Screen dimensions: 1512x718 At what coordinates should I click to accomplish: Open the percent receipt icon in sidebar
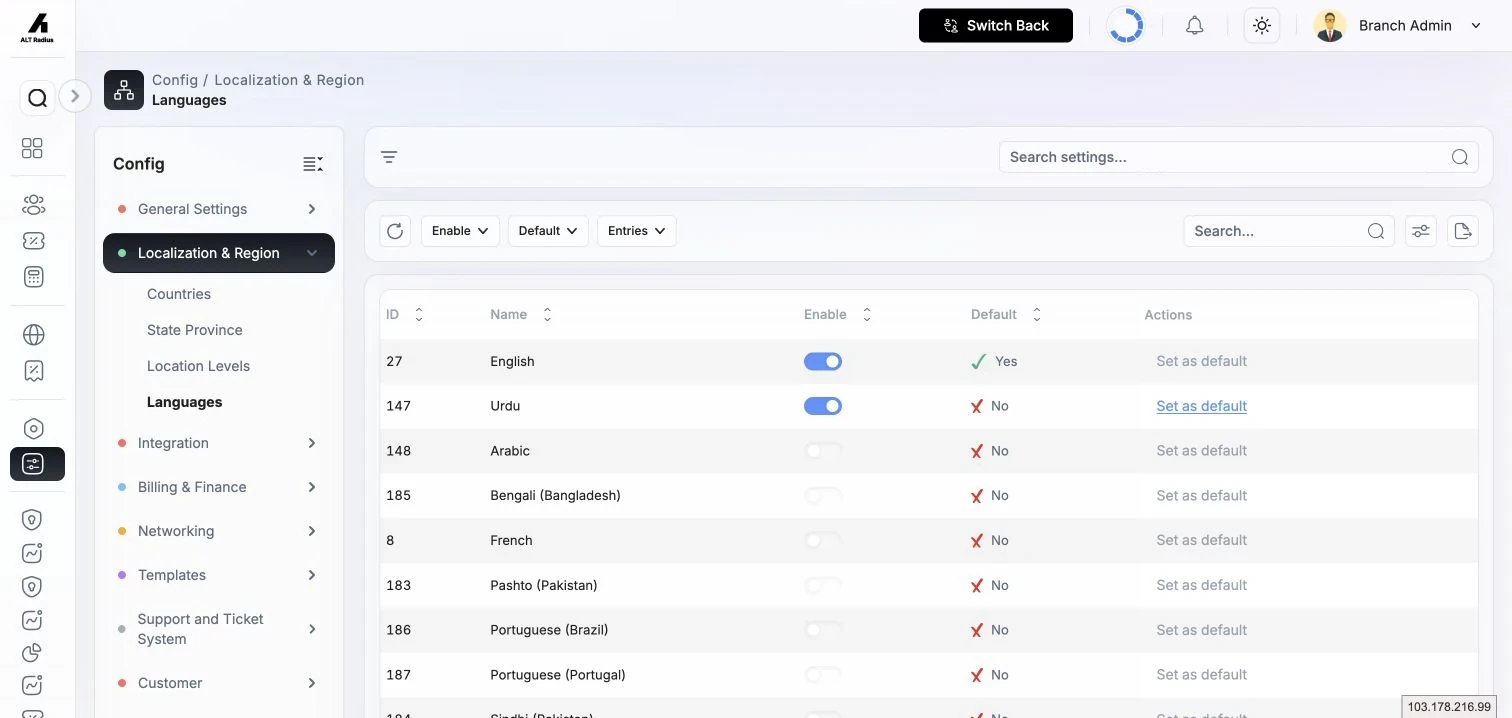point(33,371)
